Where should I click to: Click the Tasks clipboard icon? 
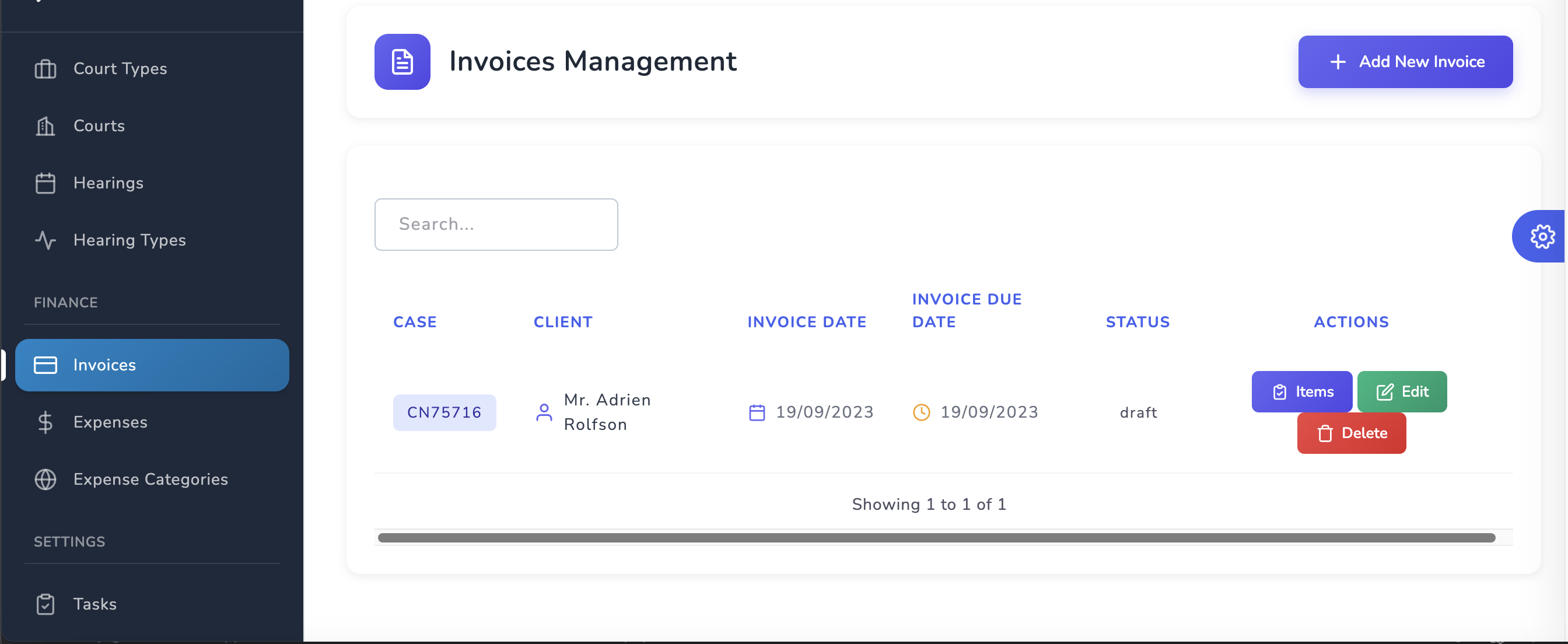coord(45,604)
